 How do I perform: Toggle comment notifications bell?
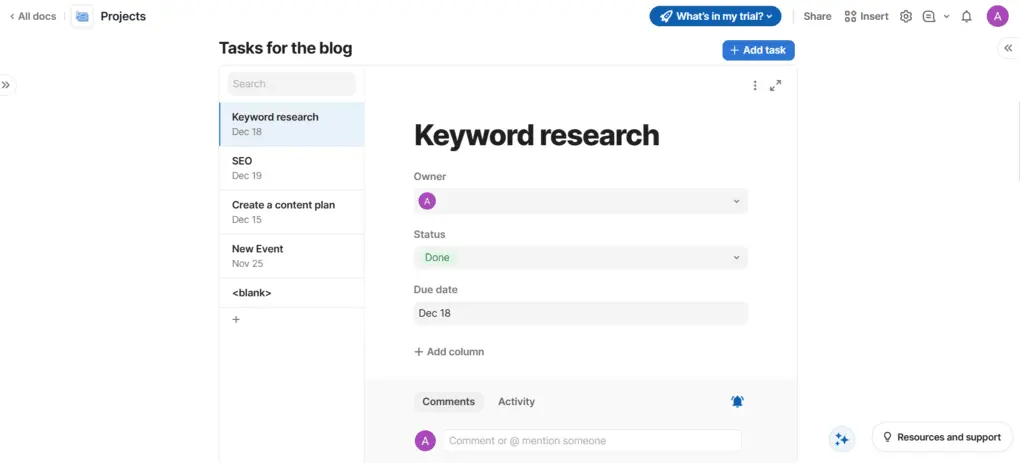point(737,402)
